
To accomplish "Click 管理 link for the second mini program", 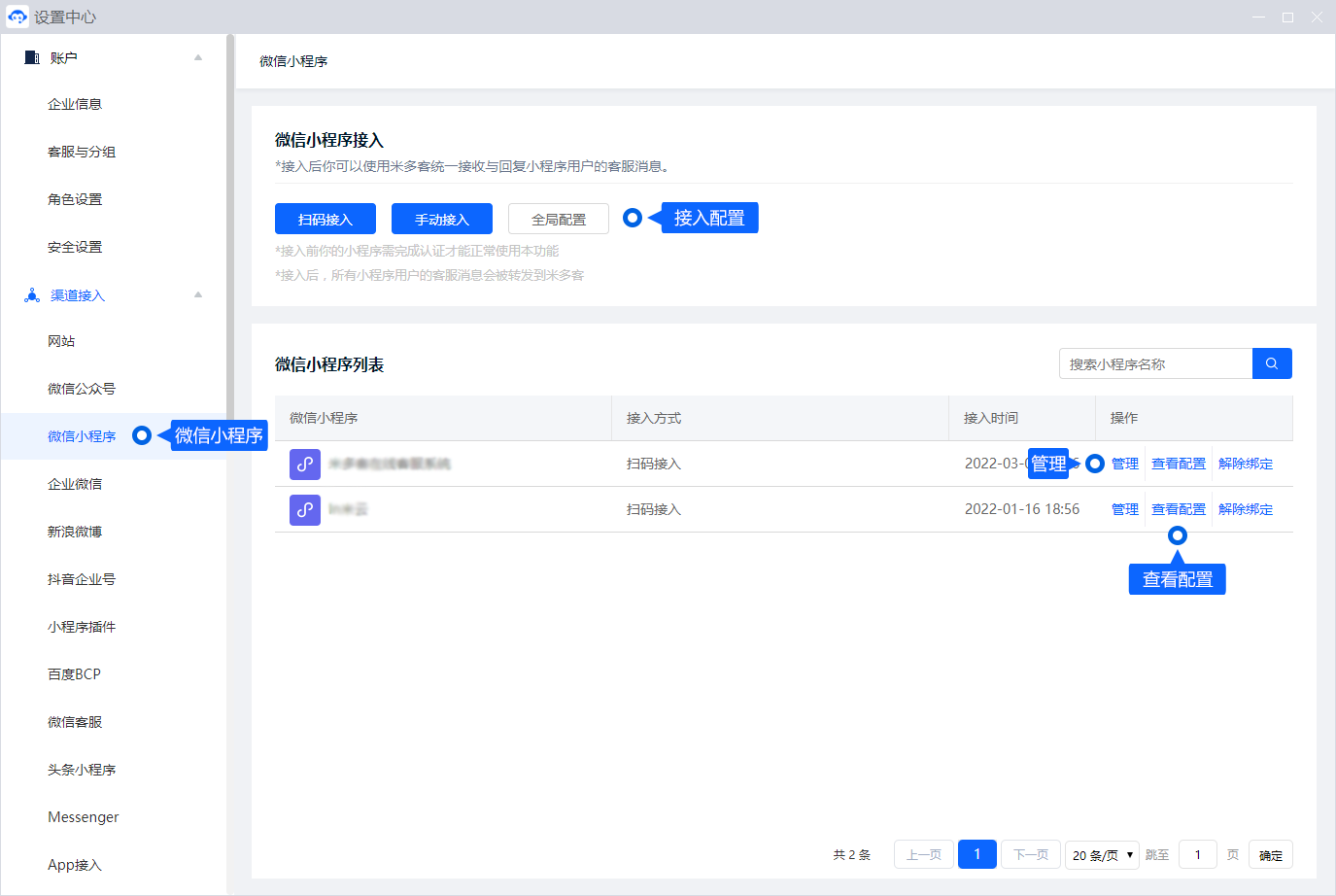I will click(1124, 509).
